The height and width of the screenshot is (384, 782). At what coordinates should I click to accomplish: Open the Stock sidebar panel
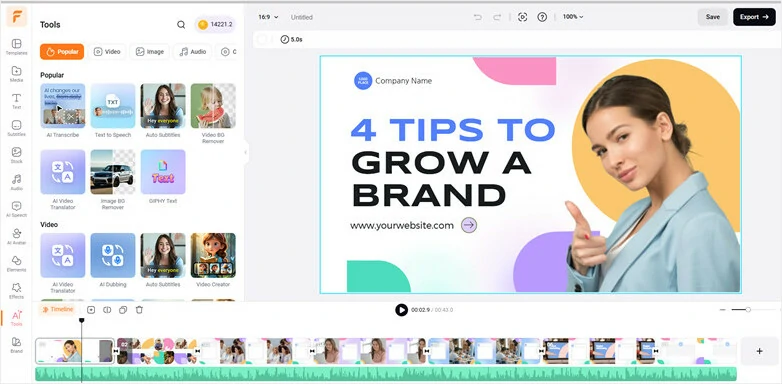pos(16,155)
